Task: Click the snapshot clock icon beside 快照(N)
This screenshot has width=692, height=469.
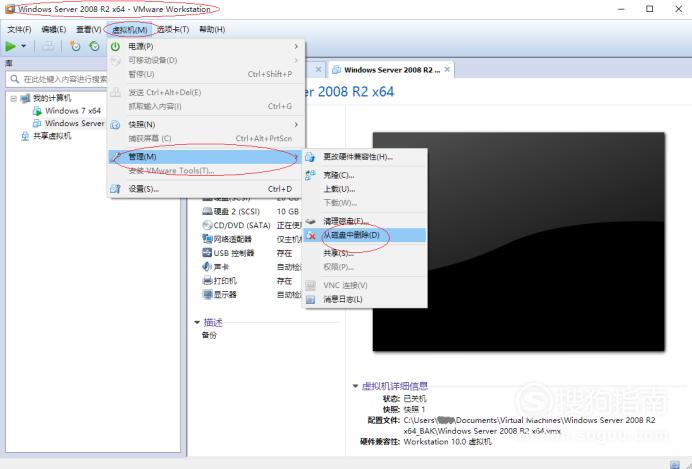Action: point(115,125)
